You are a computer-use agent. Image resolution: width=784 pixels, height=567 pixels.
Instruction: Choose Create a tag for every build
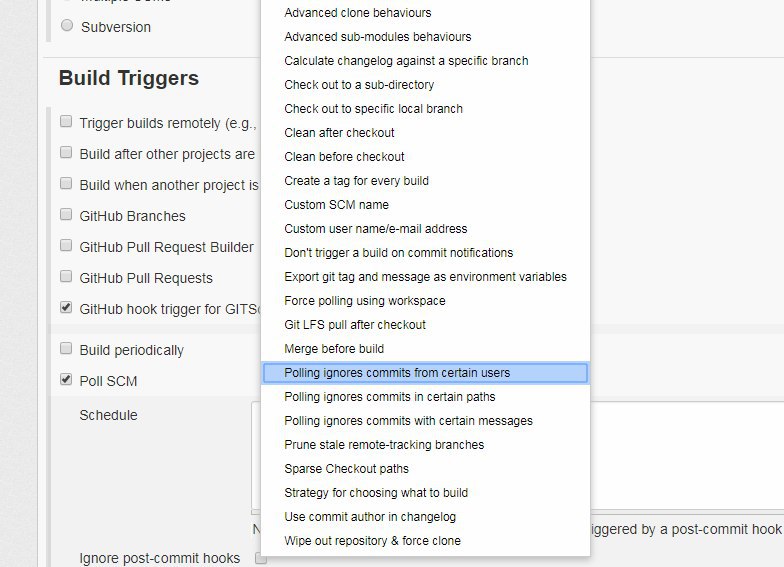[356, 181]
